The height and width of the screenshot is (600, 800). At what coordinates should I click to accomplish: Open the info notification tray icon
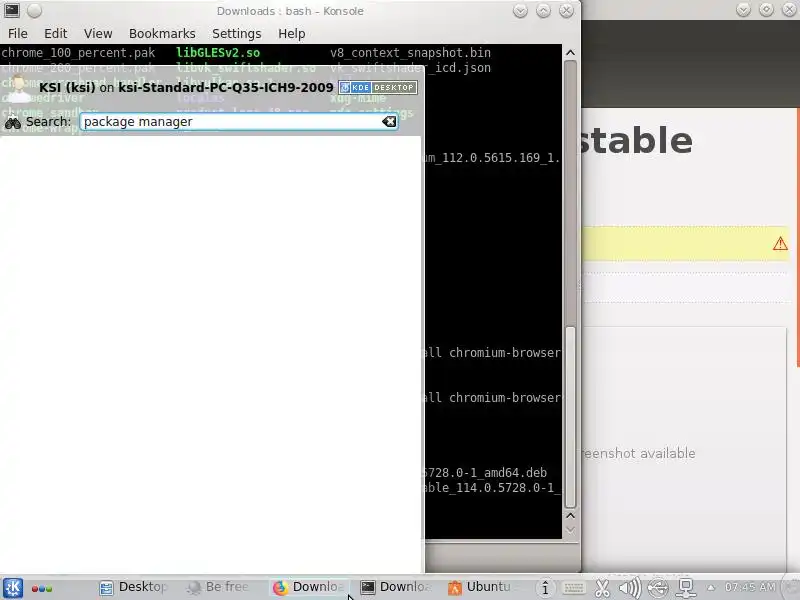pyautogui.click(x=545, y=588)
